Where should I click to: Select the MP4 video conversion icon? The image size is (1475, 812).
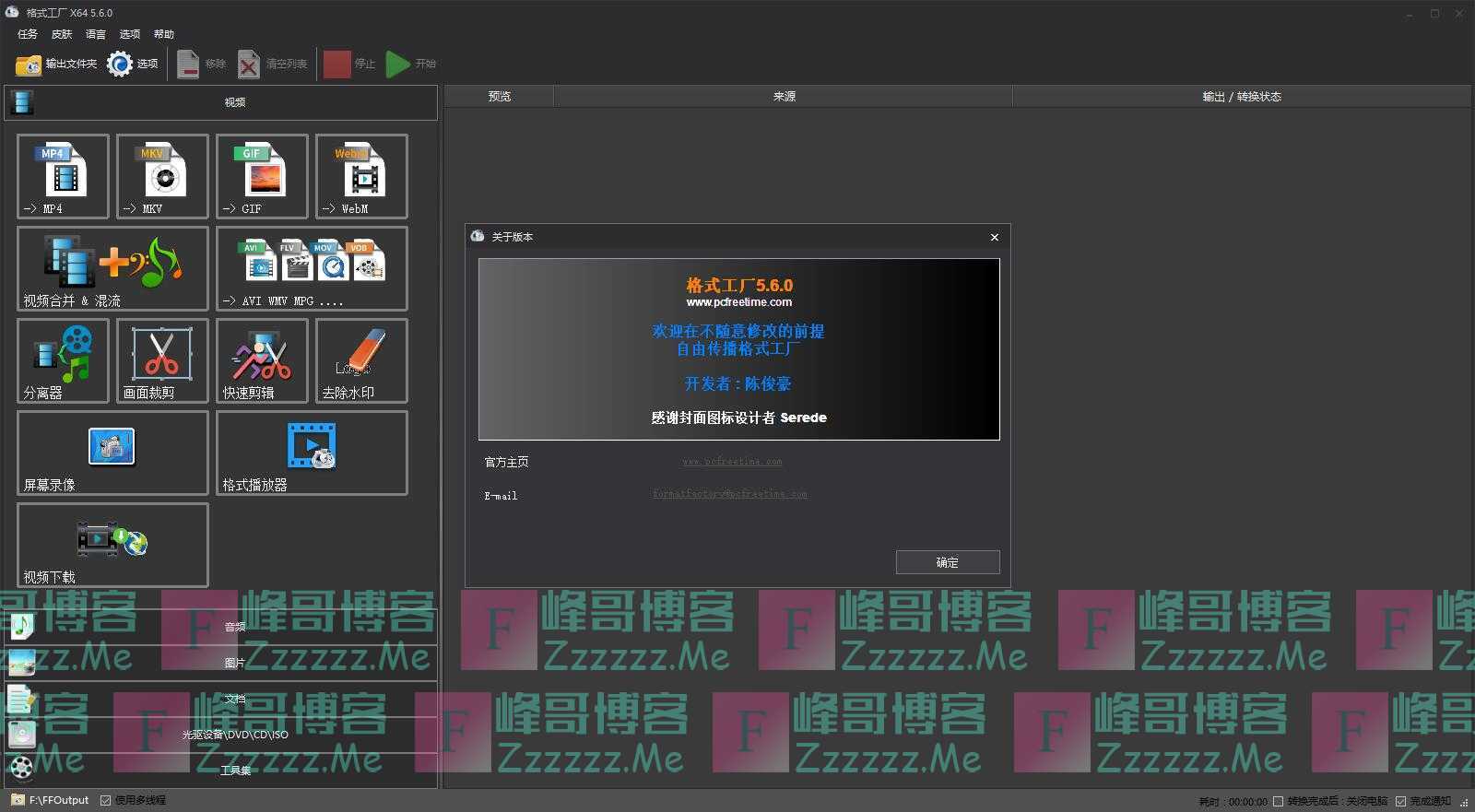point(63,176)
